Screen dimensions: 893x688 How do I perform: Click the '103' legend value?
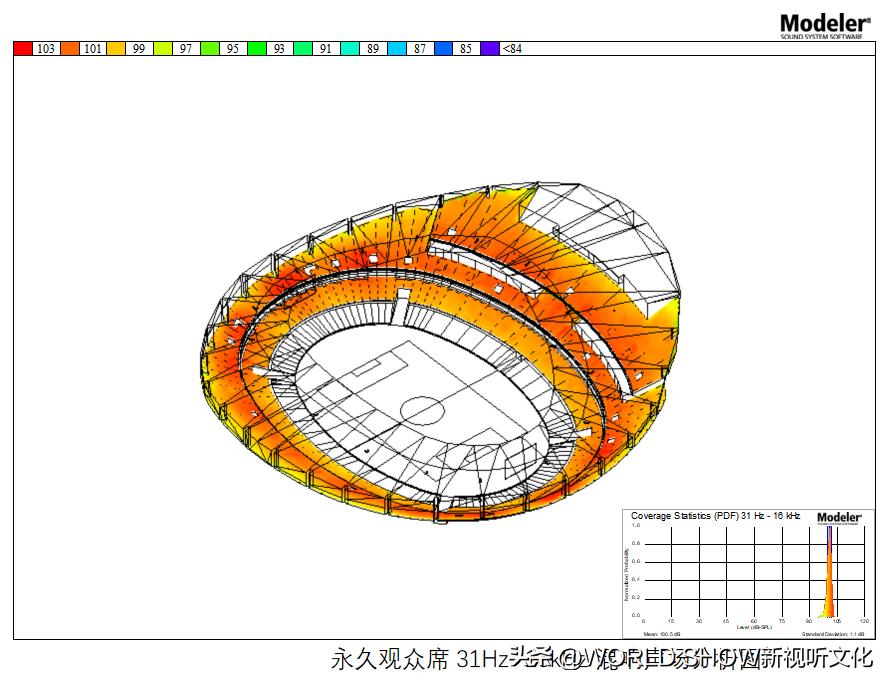46,49
